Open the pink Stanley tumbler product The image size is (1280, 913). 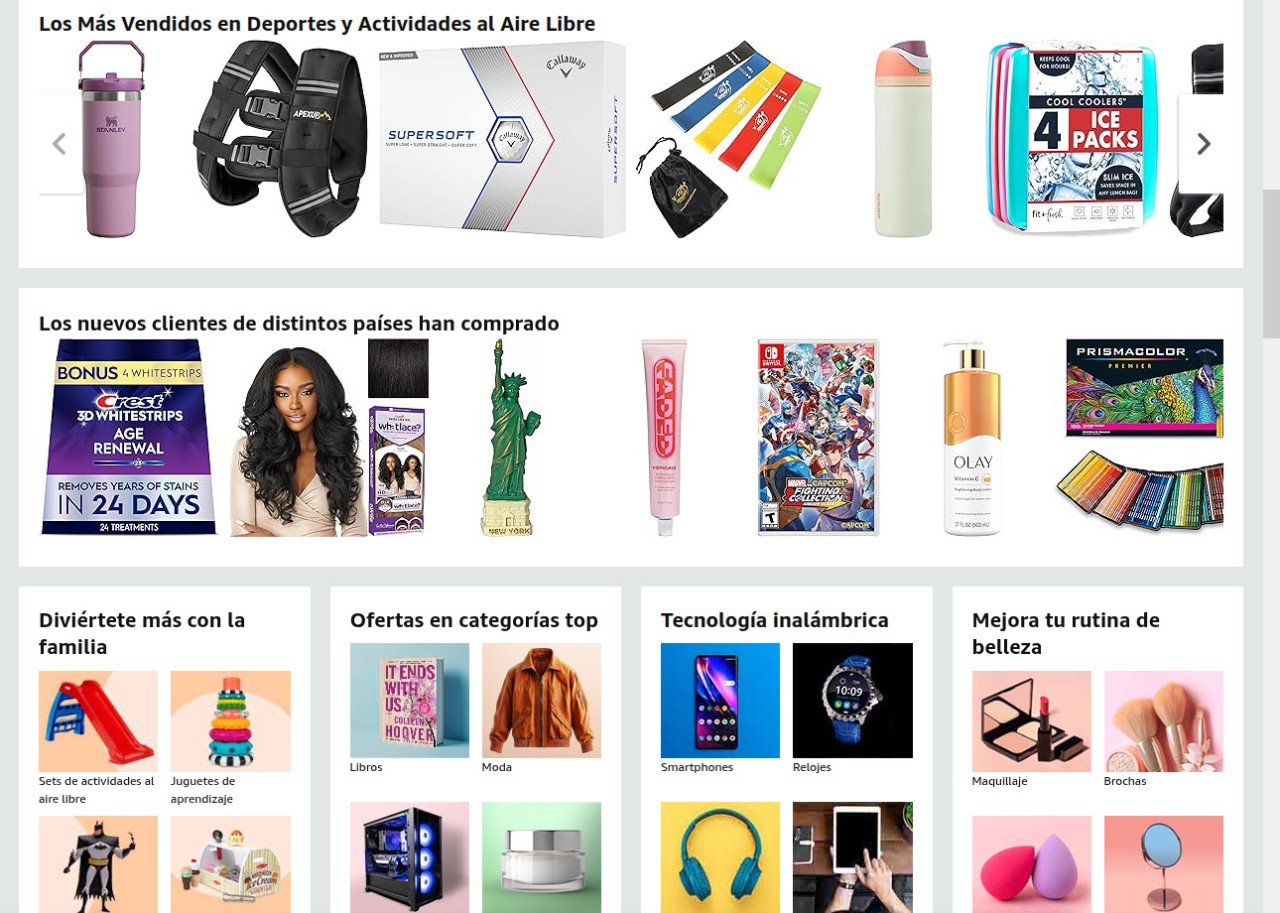110,139
